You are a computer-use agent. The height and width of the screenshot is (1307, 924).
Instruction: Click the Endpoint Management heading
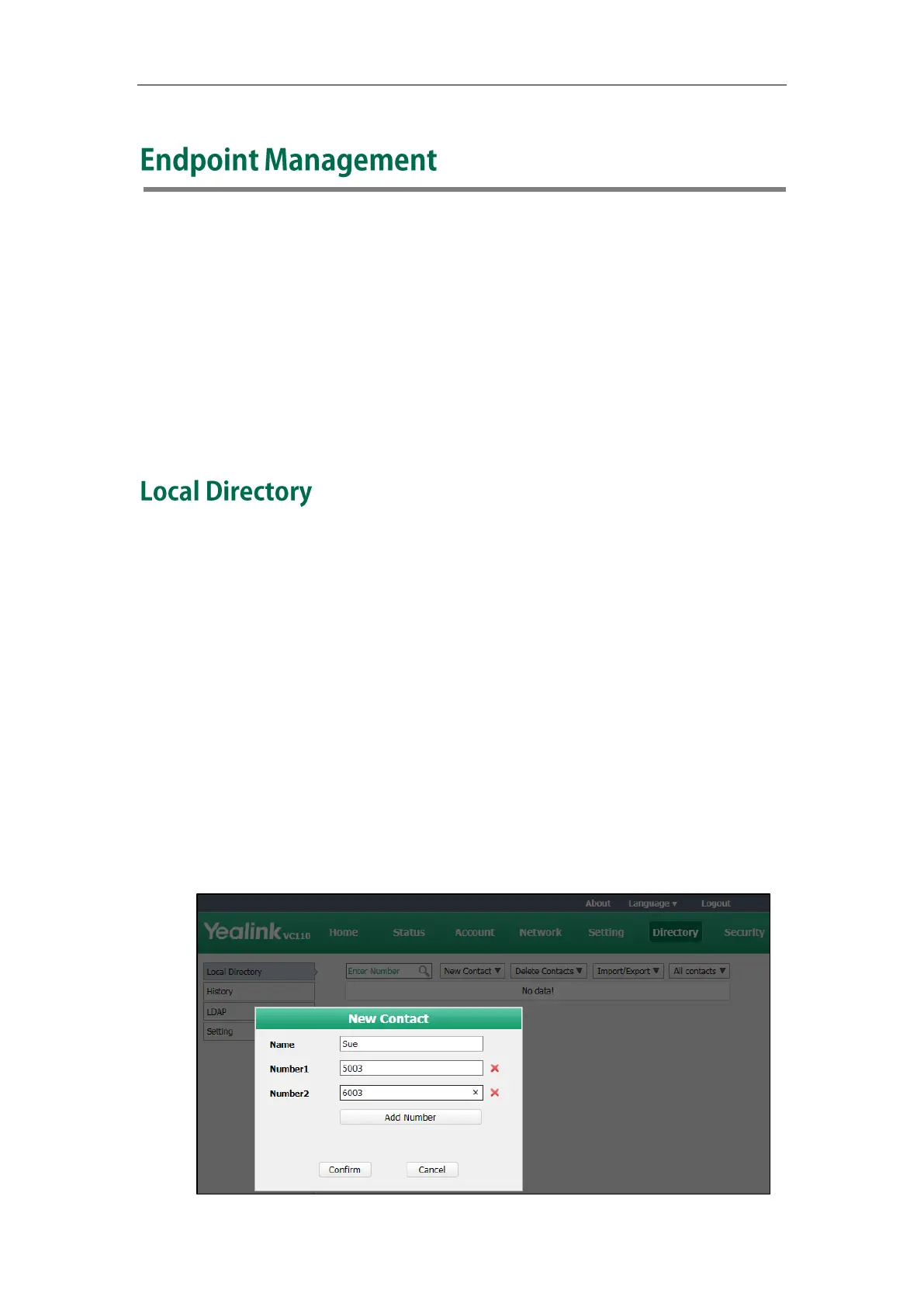tap(289, 161)
